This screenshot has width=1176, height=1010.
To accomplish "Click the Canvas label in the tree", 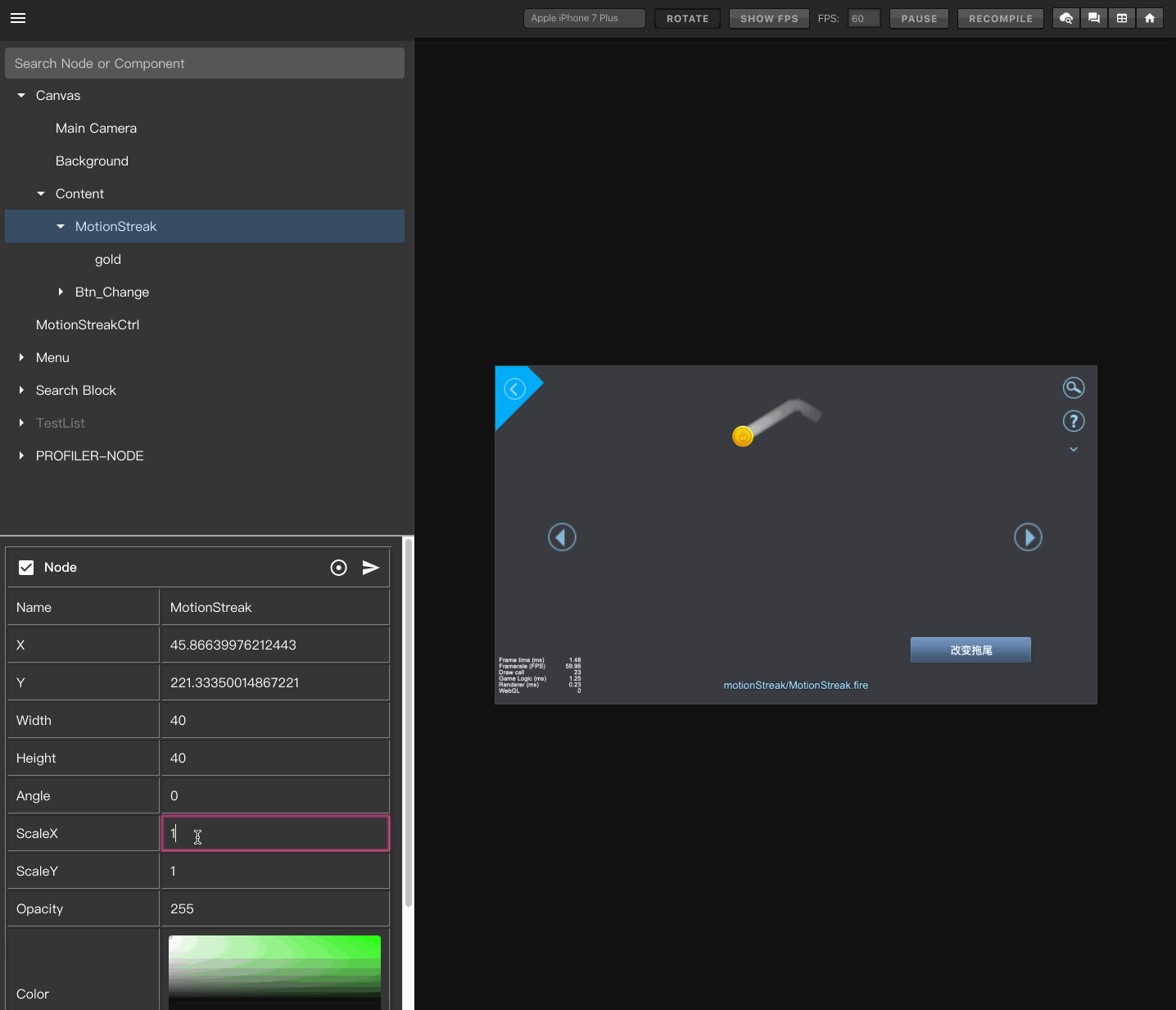I will click(58, 96).
